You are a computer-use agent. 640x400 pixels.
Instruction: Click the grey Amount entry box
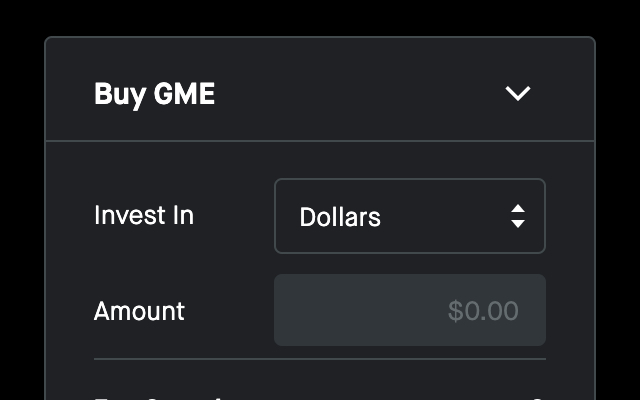tap(410, 310)
